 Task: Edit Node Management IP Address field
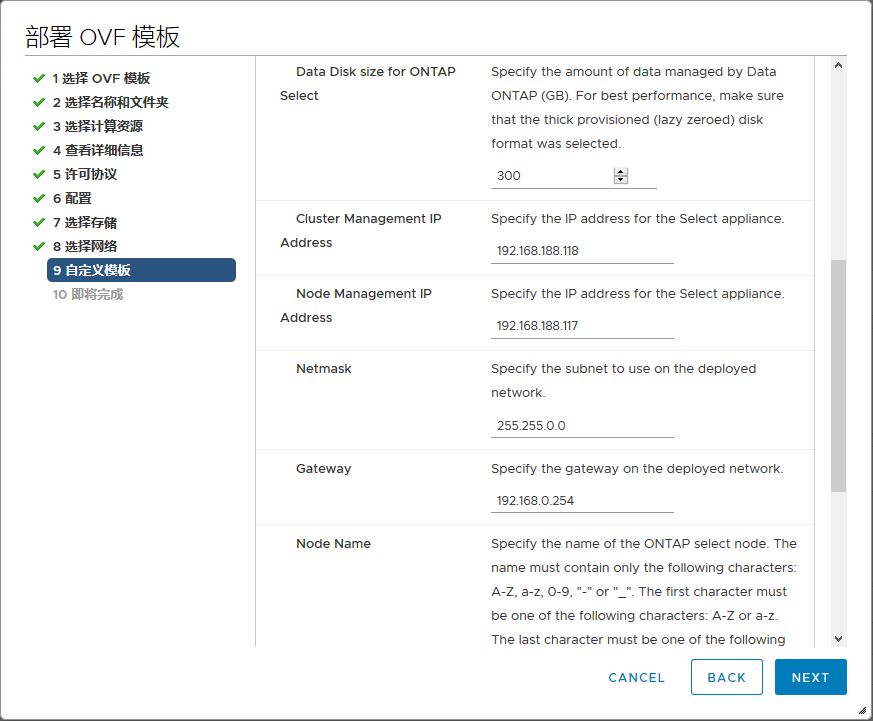pos(582,326)
